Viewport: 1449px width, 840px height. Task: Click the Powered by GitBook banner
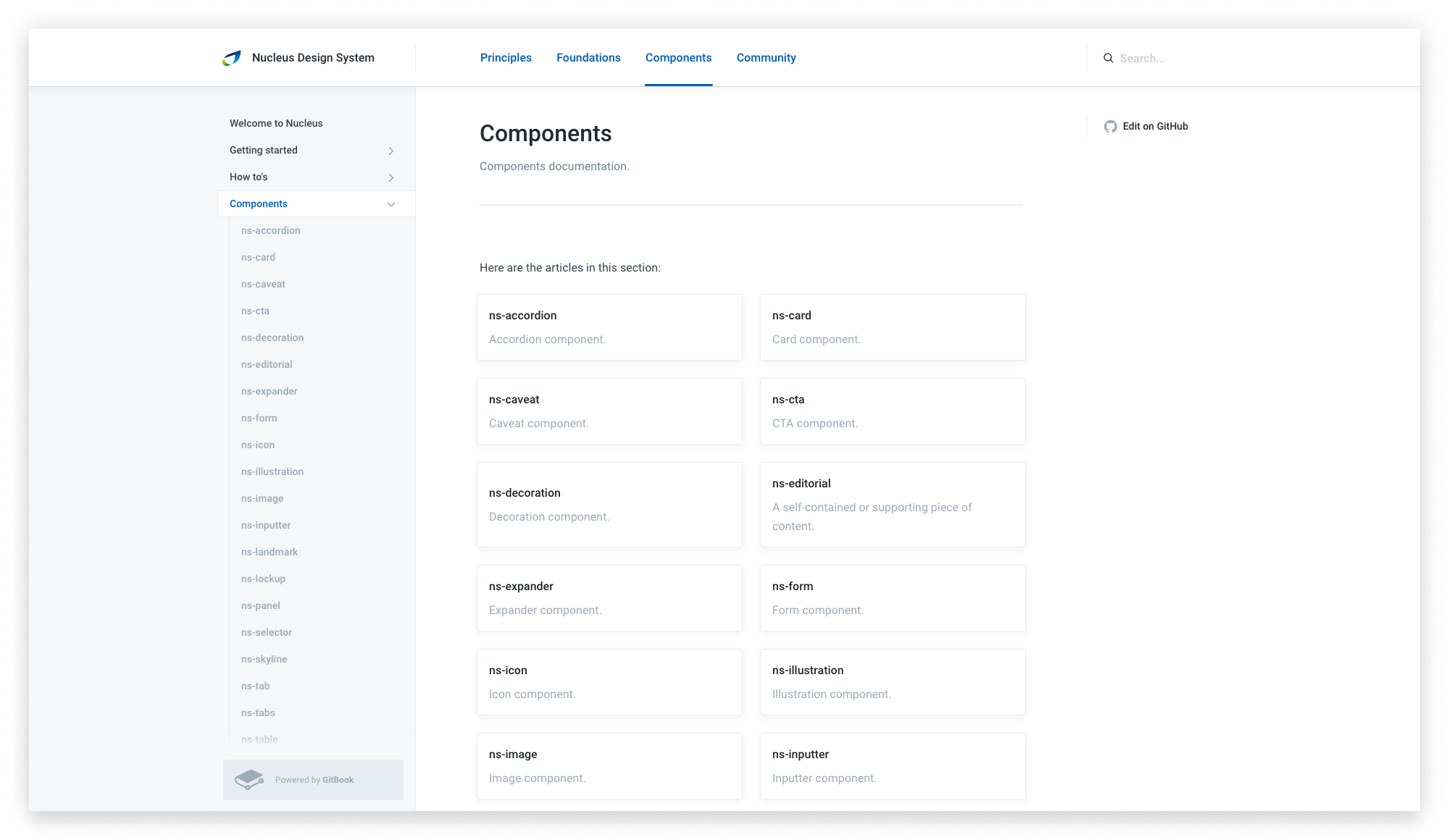click(x=313, y=780)
